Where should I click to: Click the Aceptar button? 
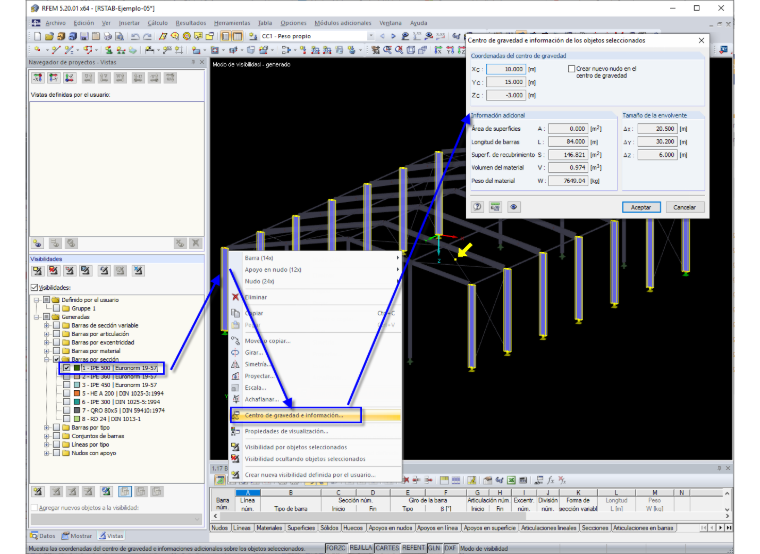[x=641, y=207]
